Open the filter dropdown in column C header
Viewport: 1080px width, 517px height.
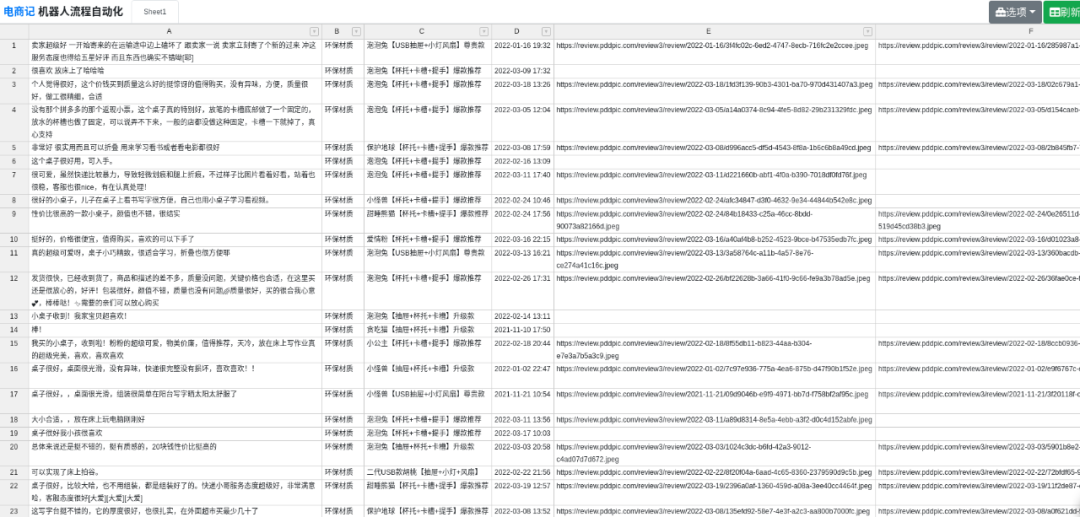(x=484, y=31)
